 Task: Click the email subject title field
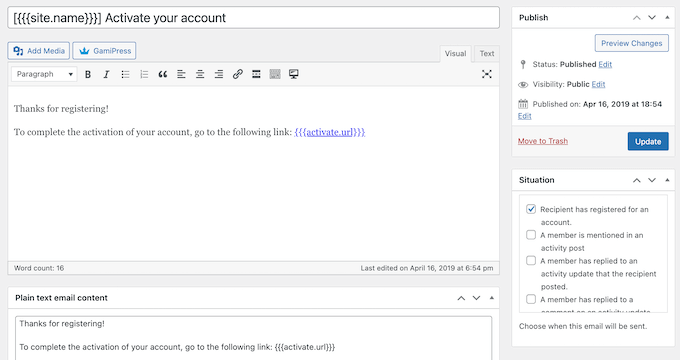coord(254,18)
